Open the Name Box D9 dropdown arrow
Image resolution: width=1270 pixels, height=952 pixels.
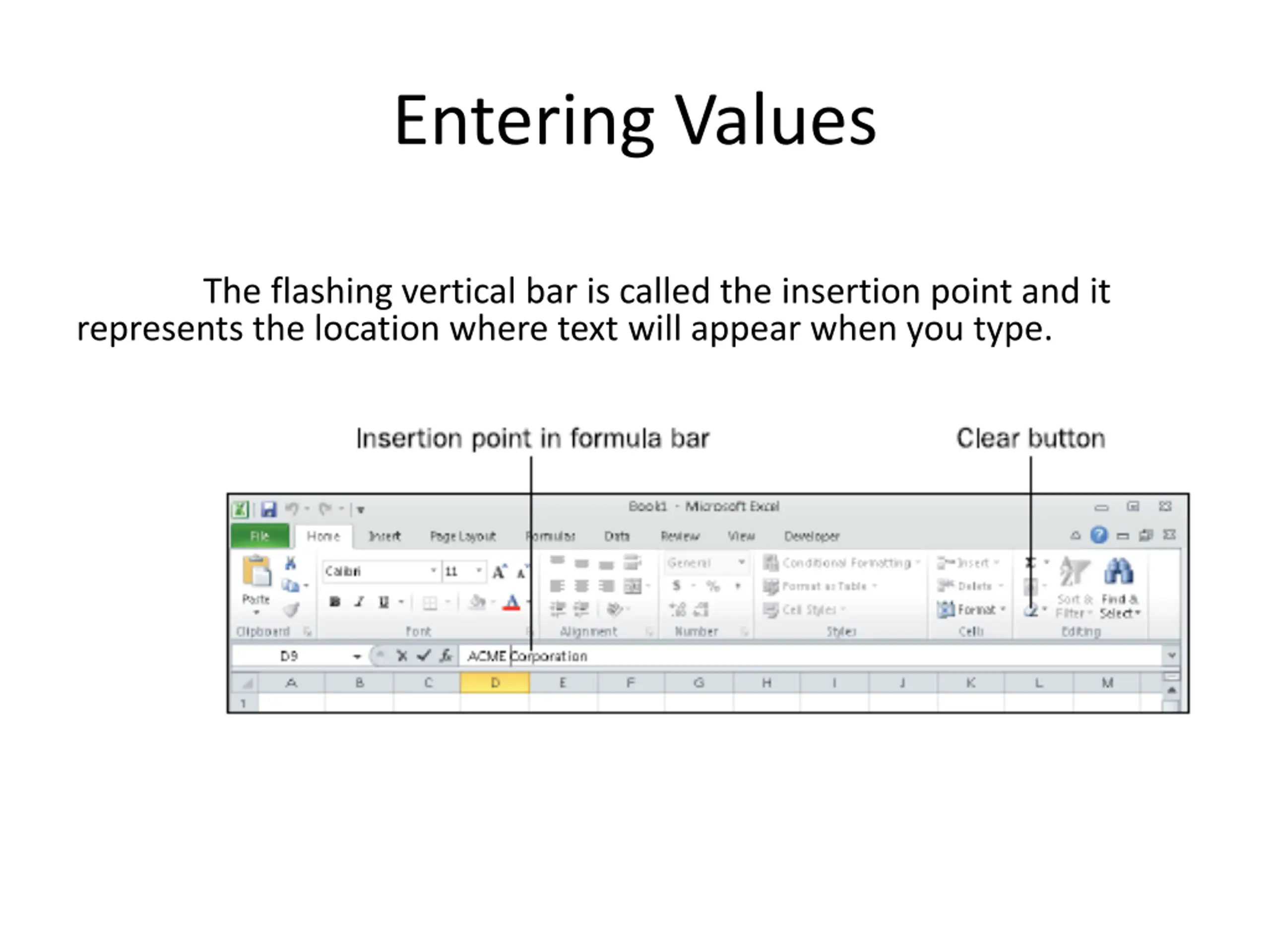tap(357, 656)
